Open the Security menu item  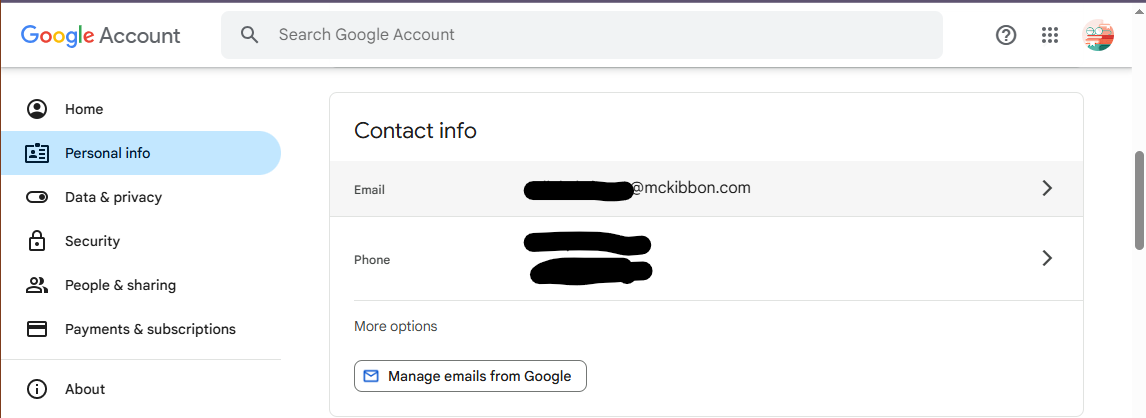(x=92, y=241)
